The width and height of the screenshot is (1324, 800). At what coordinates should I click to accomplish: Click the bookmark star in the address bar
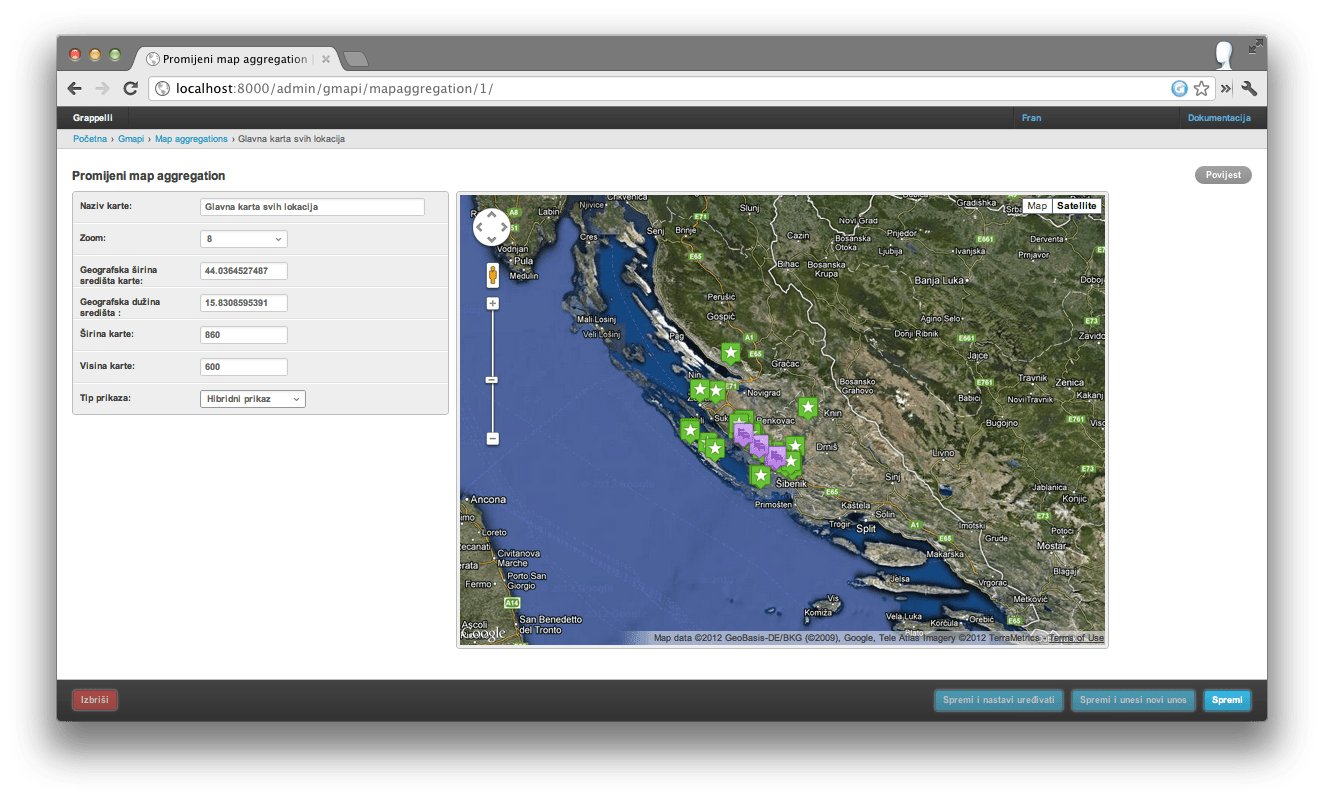tap(1203, 88)
